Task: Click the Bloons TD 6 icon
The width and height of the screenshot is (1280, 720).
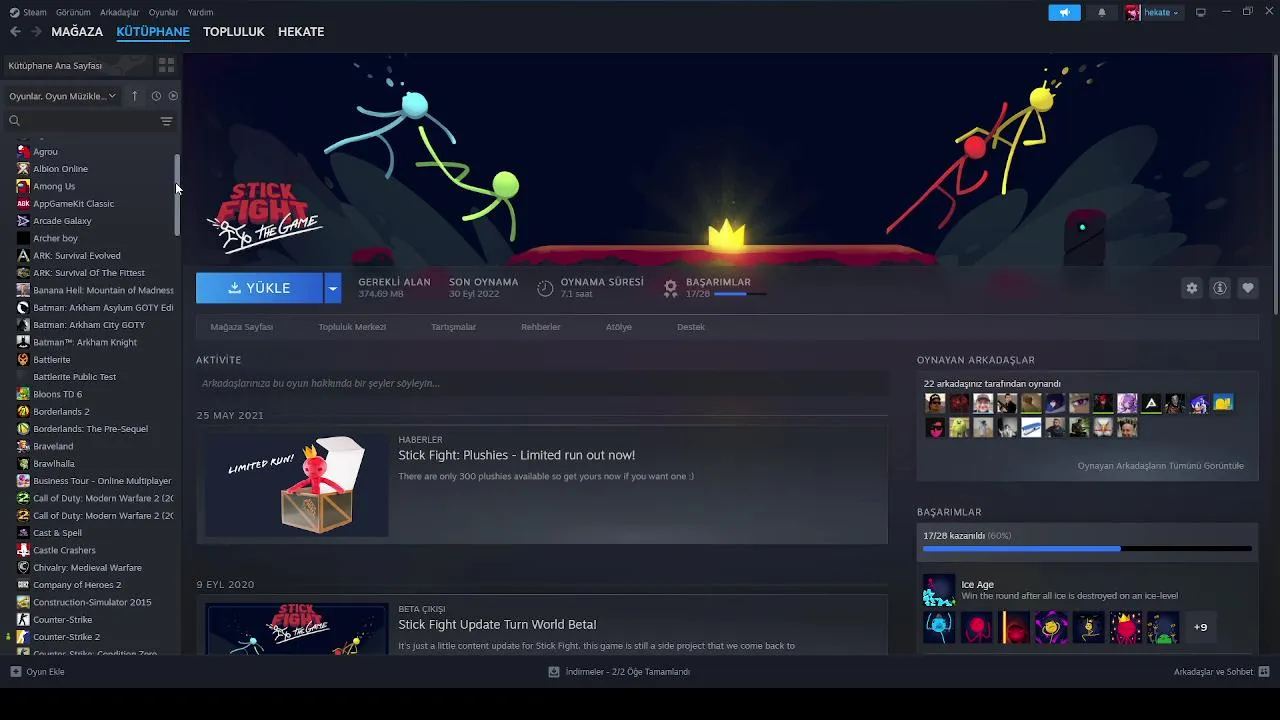Action: [x=23, y=394]
